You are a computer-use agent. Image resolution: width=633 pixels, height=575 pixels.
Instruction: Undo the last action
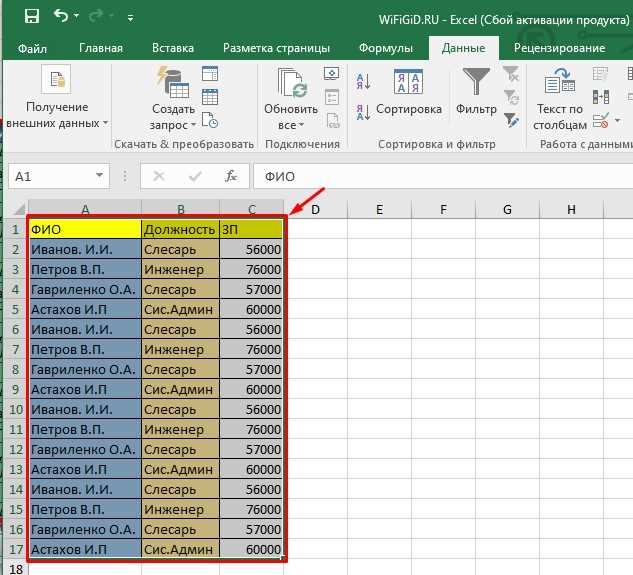pos(61,16)
